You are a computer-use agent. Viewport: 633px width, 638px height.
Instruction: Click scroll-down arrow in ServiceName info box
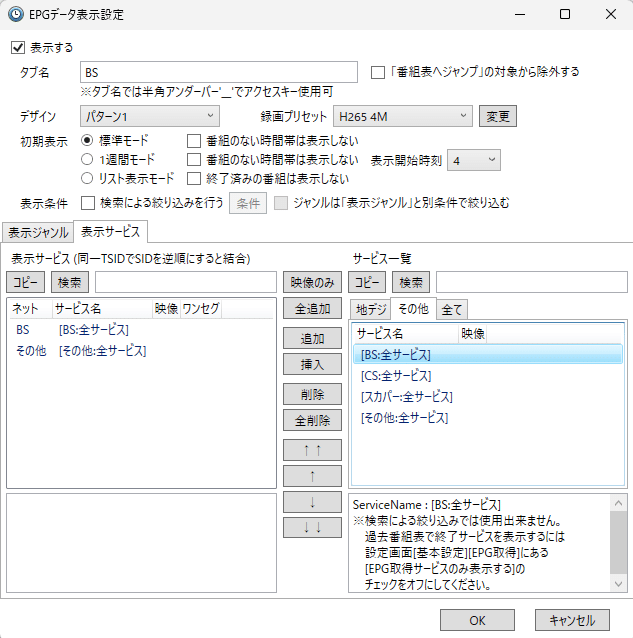(619, 584)
